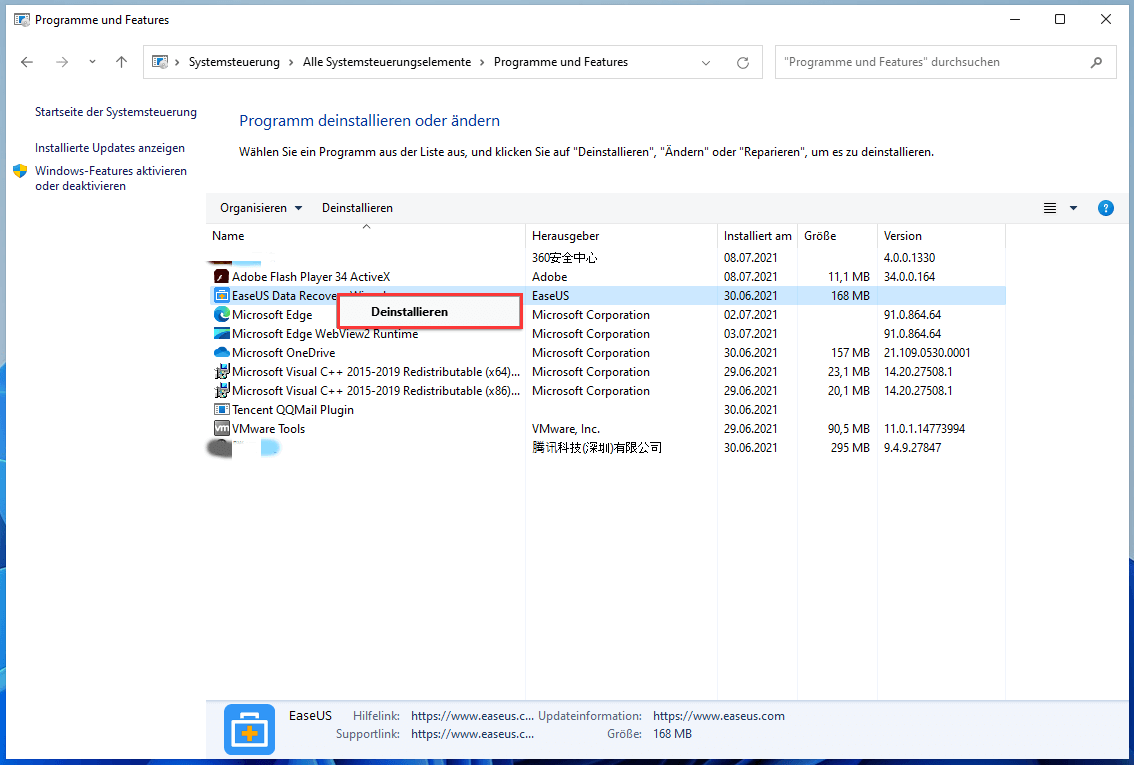Expand more view options arrow

(x=1073, y=208)
